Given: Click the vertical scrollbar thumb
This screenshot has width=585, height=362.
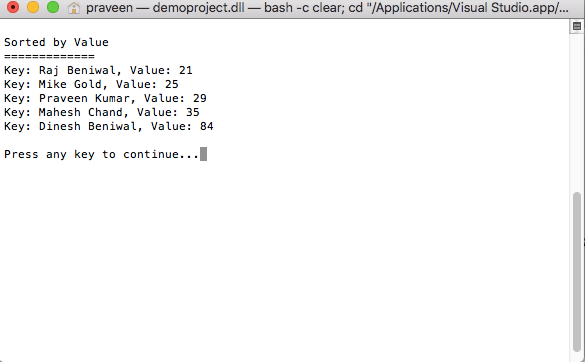Looking at the screenshot, I should (577, 271).
